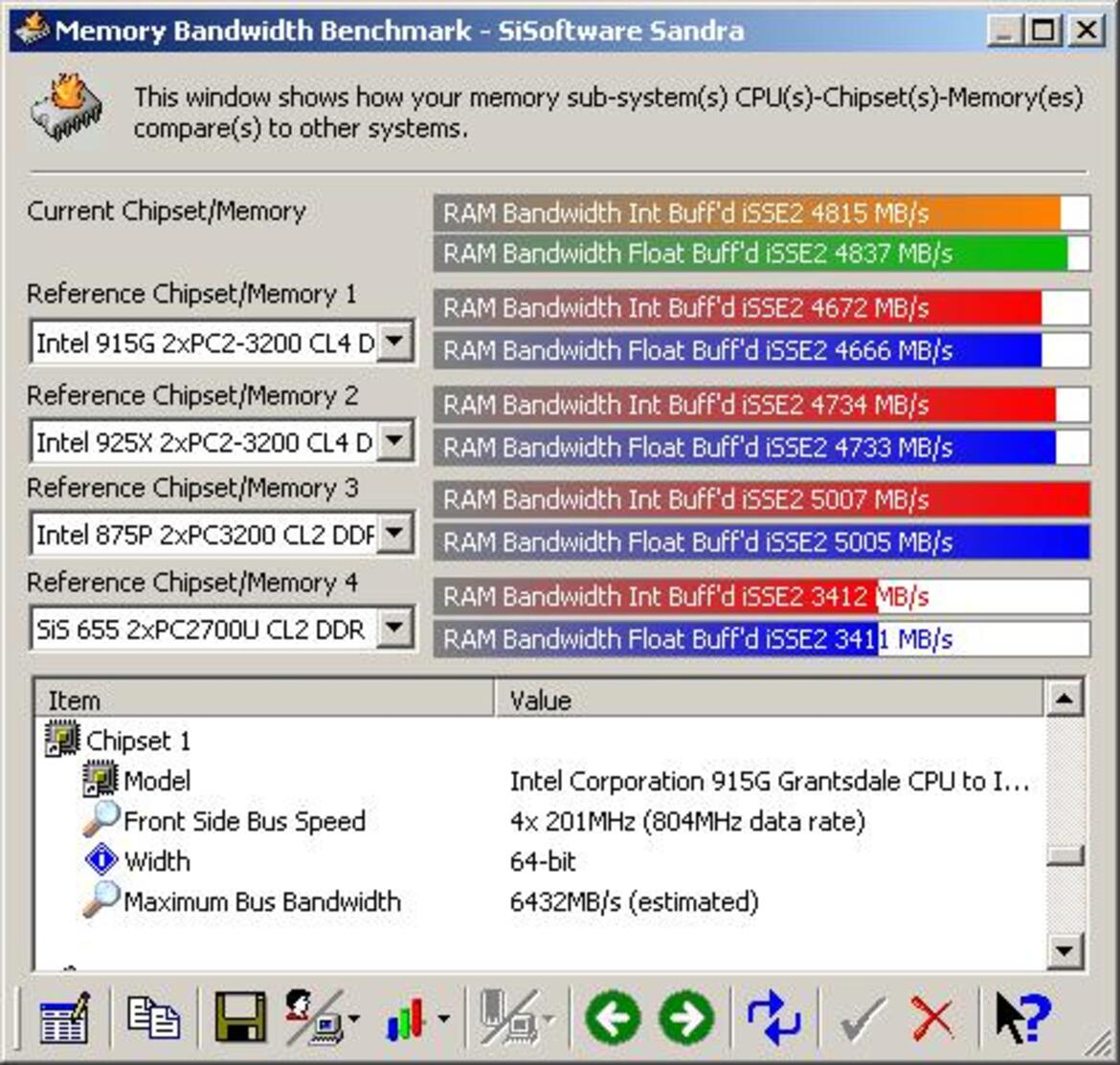Click the SiS 655 2xPC2700U combo field
Viewport: 1120px width, 1065px height.
[222, 629]
